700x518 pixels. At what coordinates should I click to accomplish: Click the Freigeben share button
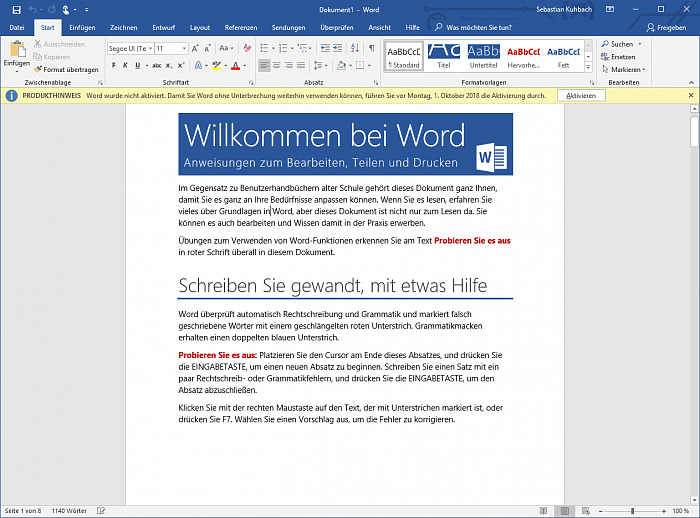(x=665, y=27)
